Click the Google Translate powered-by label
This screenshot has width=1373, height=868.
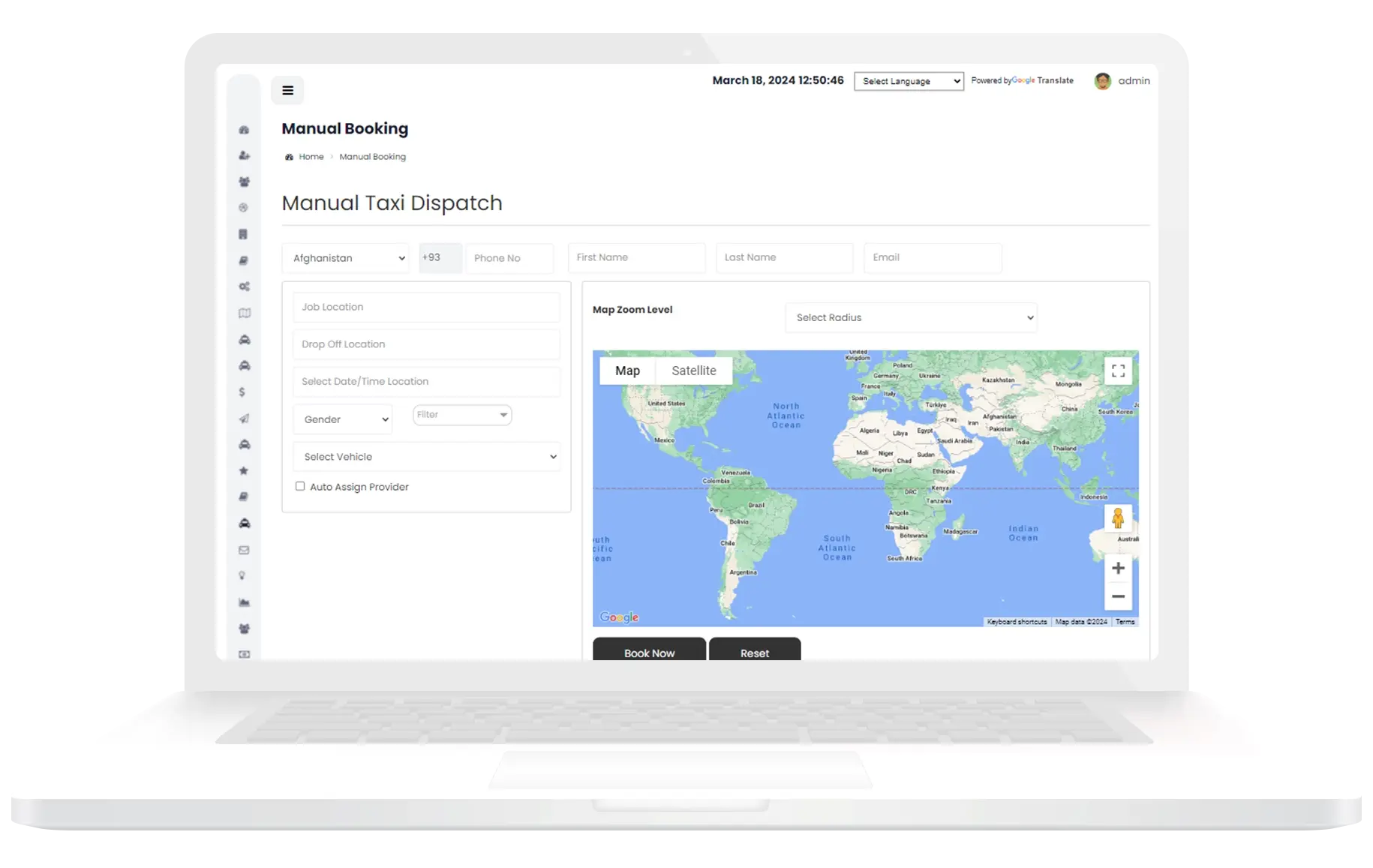tap(1022, 81)
